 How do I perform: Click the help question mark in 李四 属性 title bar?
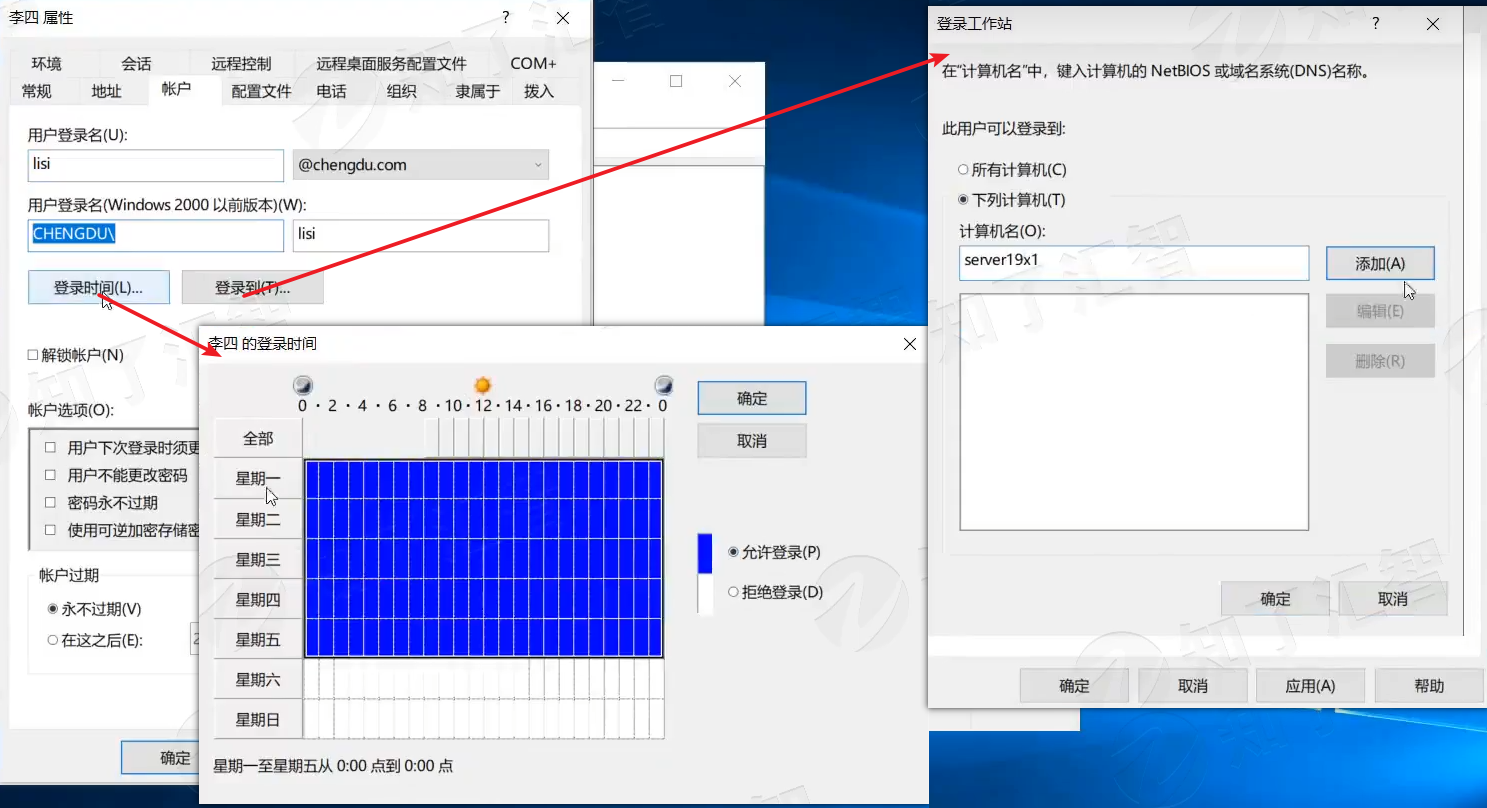click(506, 17)
